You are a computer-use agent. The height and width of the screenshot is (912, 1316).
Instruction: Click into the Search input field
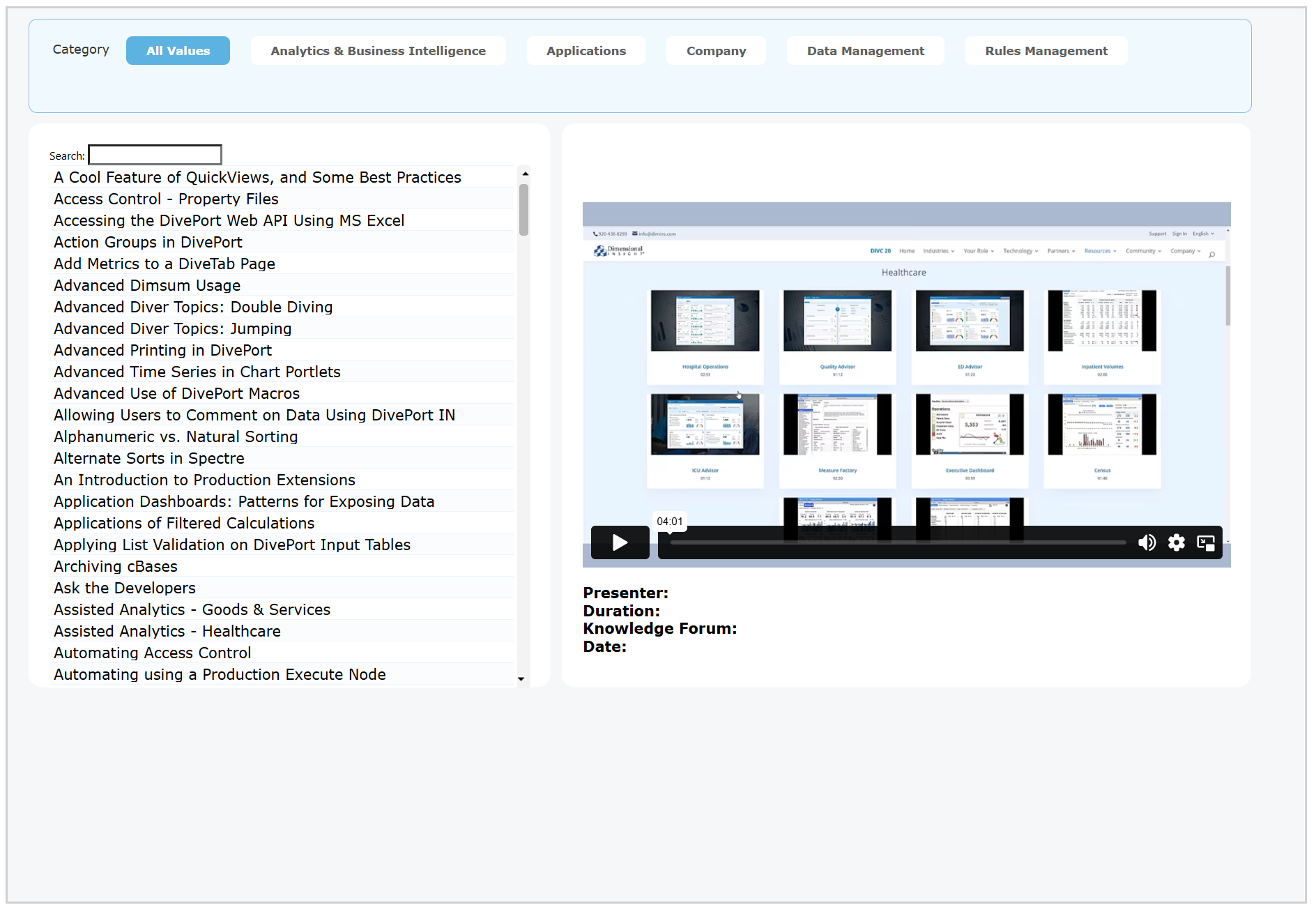pos(155,155)
